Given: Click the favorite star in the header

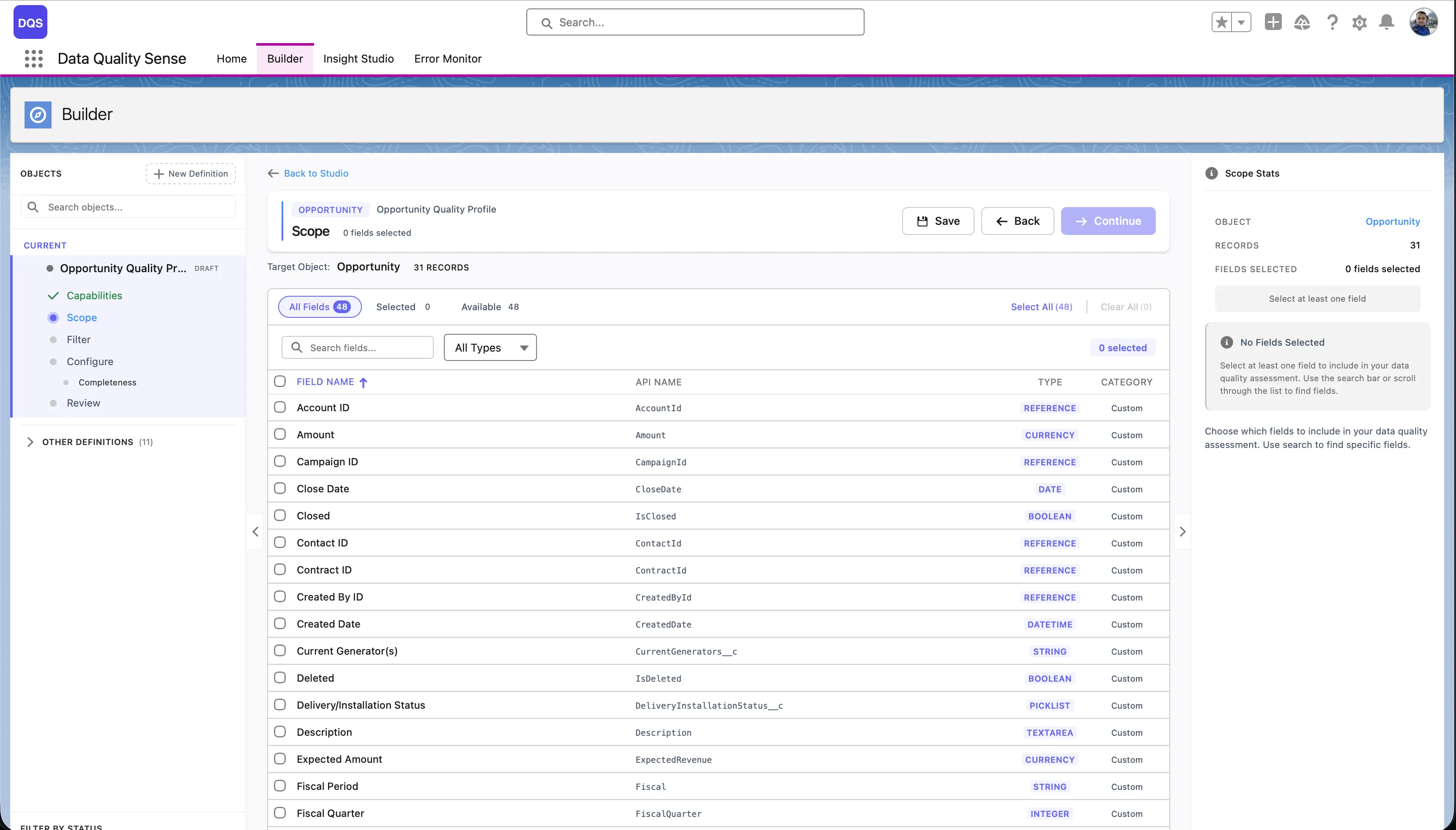Looking at the screenshot, I should point(1221,22).
